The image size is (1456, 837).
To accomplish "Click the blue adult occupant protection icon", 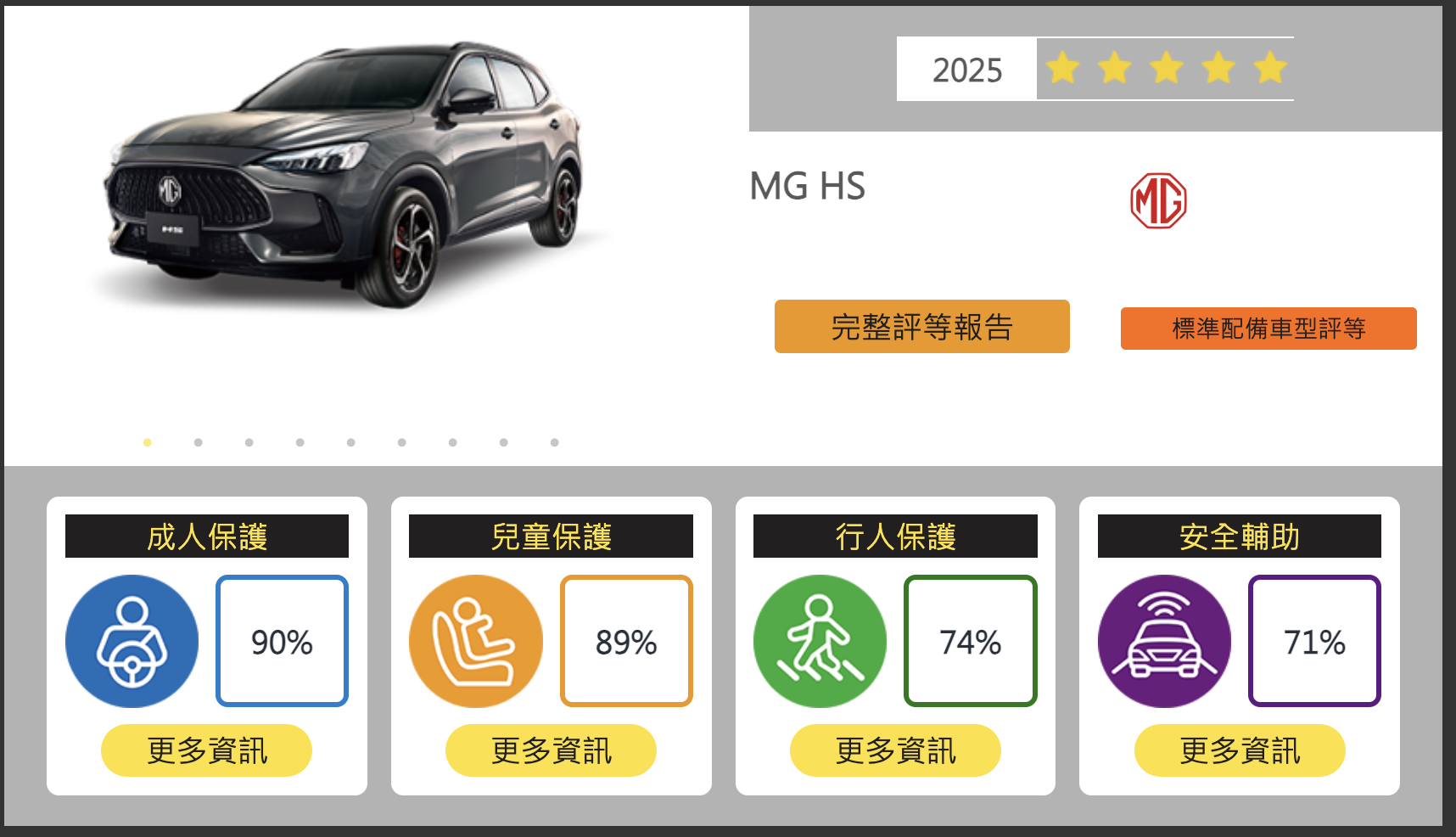I will pyautogui.click(x=132, y=641).
